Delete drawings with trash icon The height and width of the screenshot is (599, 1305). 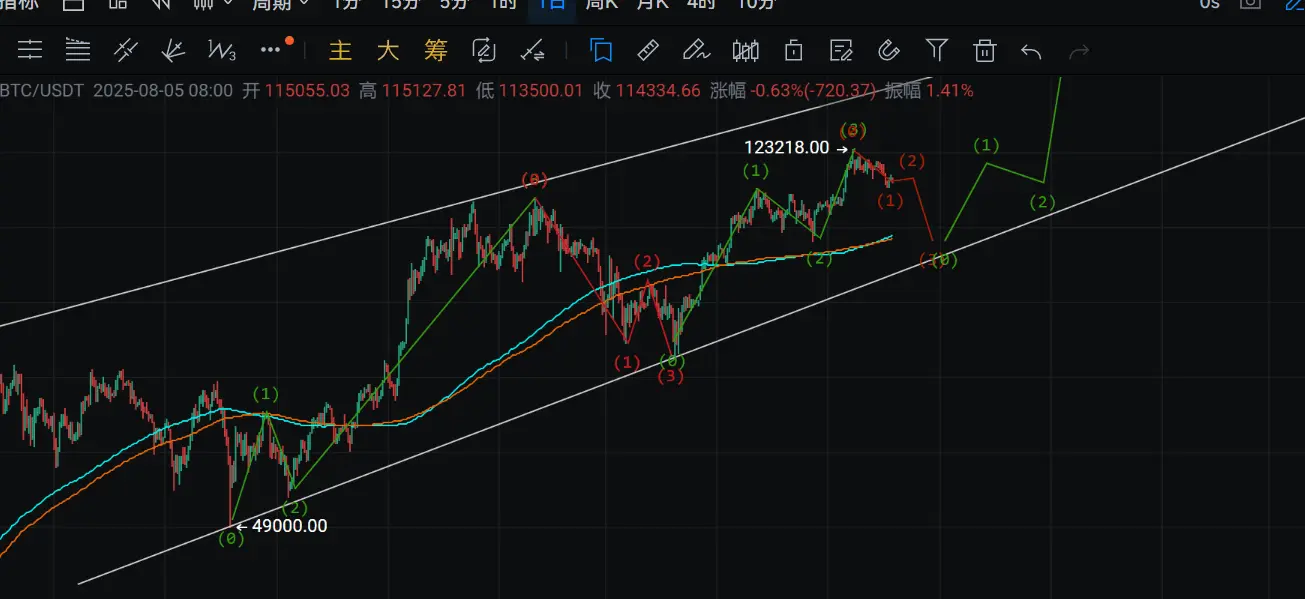coord(985,50)
